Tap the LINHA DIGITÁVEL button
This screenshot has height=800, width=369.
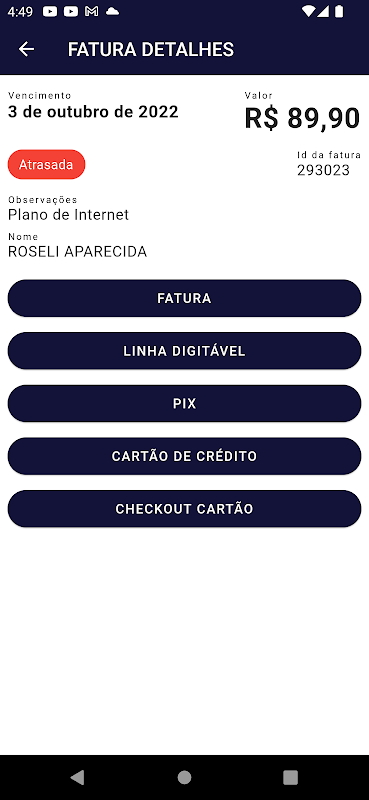point(184,351)
